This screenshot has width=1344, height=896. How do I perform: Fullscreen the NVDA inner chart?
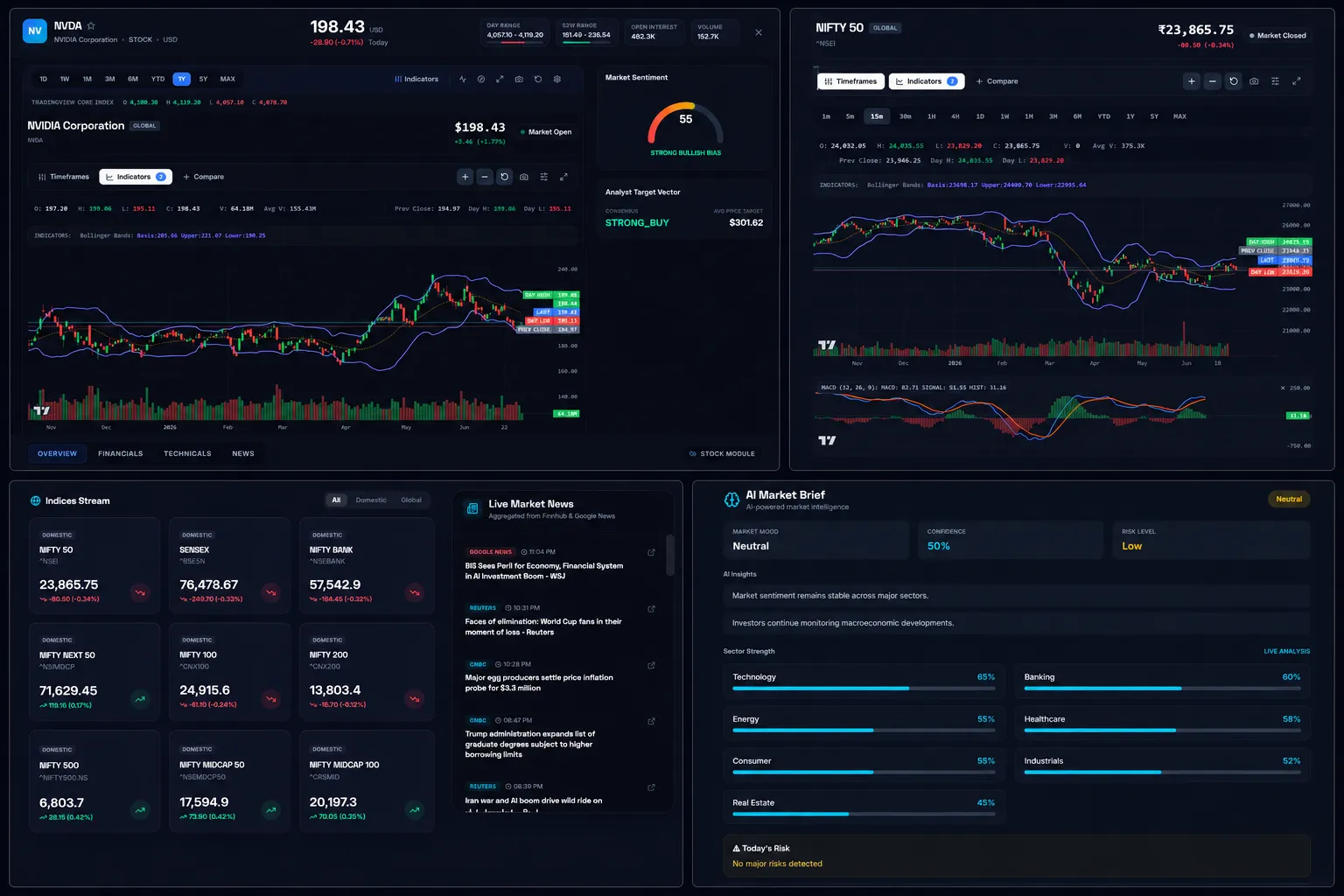pos(563,177)
